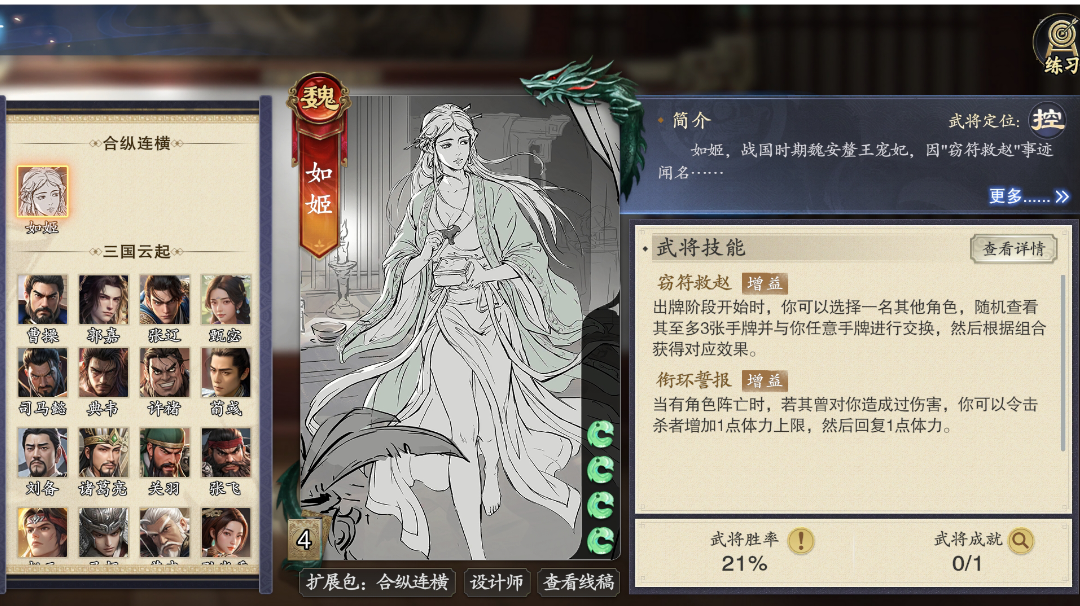The height and width of the screenshot is (606, 1080).
Task: Open the 设计师 tab
Action: (x=497, y=583)
